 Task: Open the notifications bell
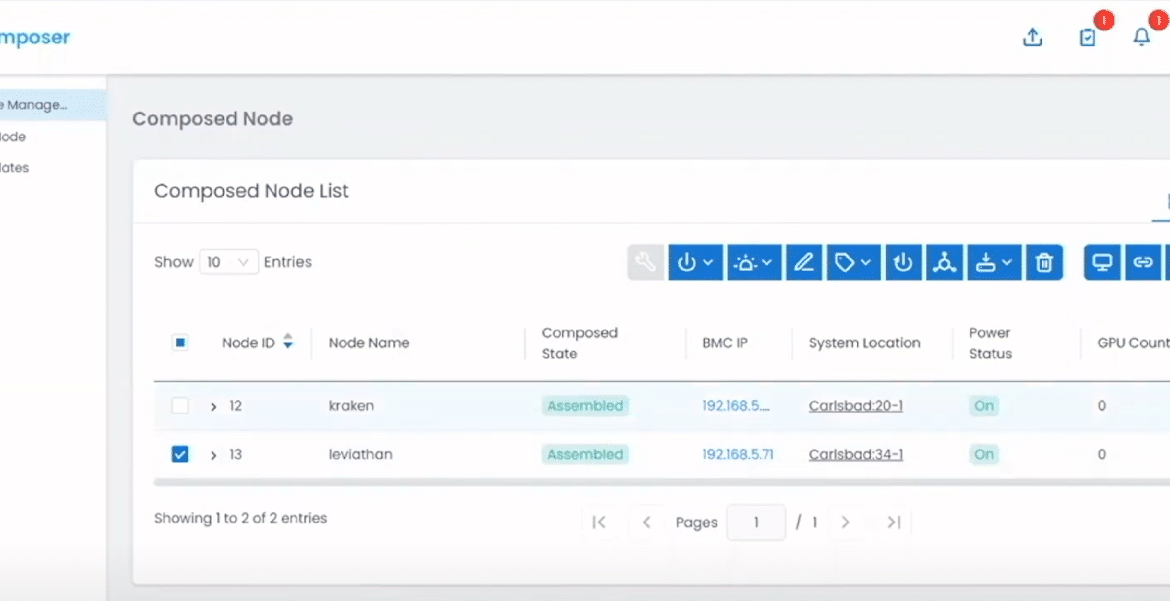point(1142,37)
